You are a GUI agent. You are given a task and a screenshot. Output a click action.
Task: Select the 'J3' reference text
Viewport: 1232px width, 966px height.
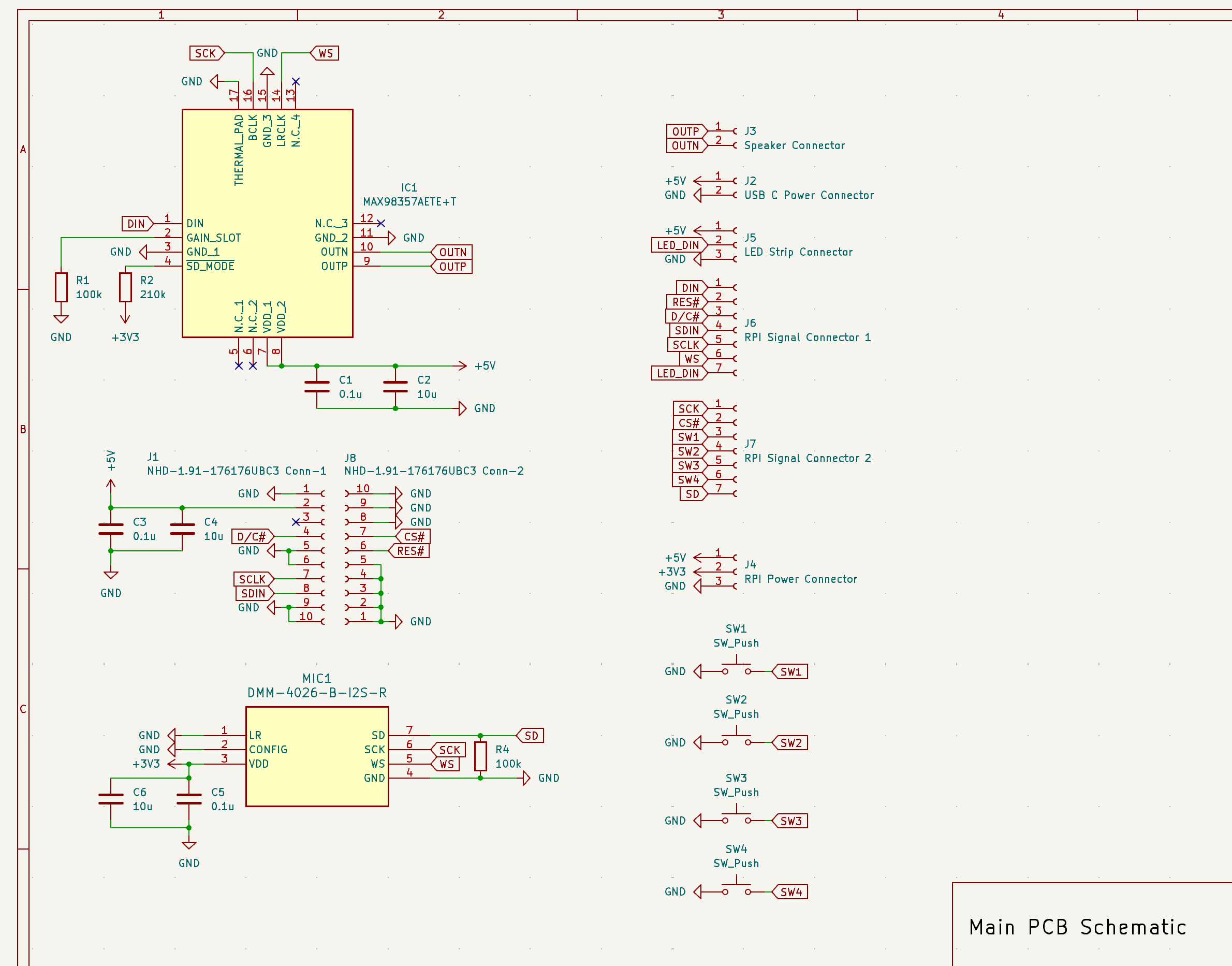[750, 131]
